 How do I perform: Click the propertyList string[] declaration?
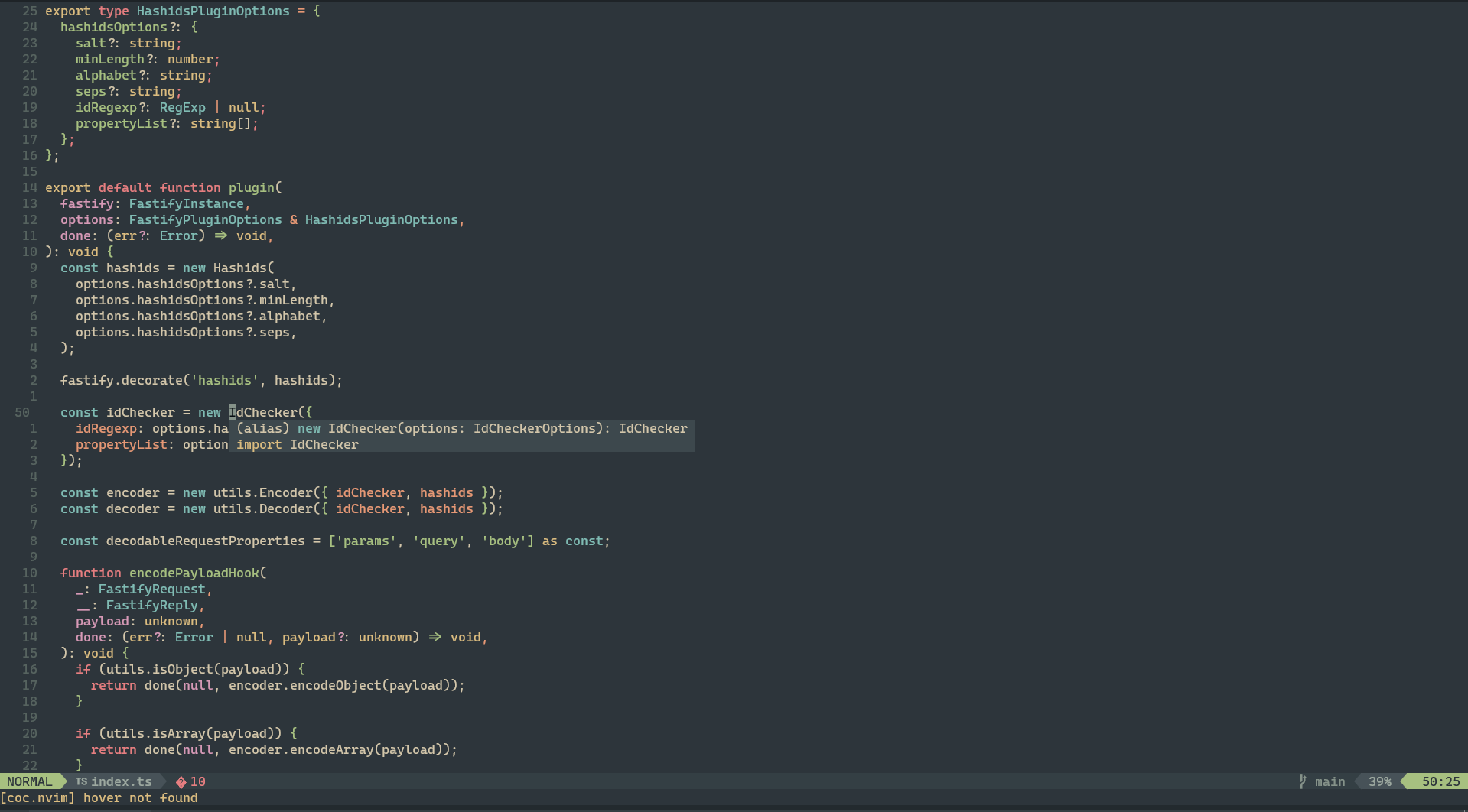click(167, 123)
